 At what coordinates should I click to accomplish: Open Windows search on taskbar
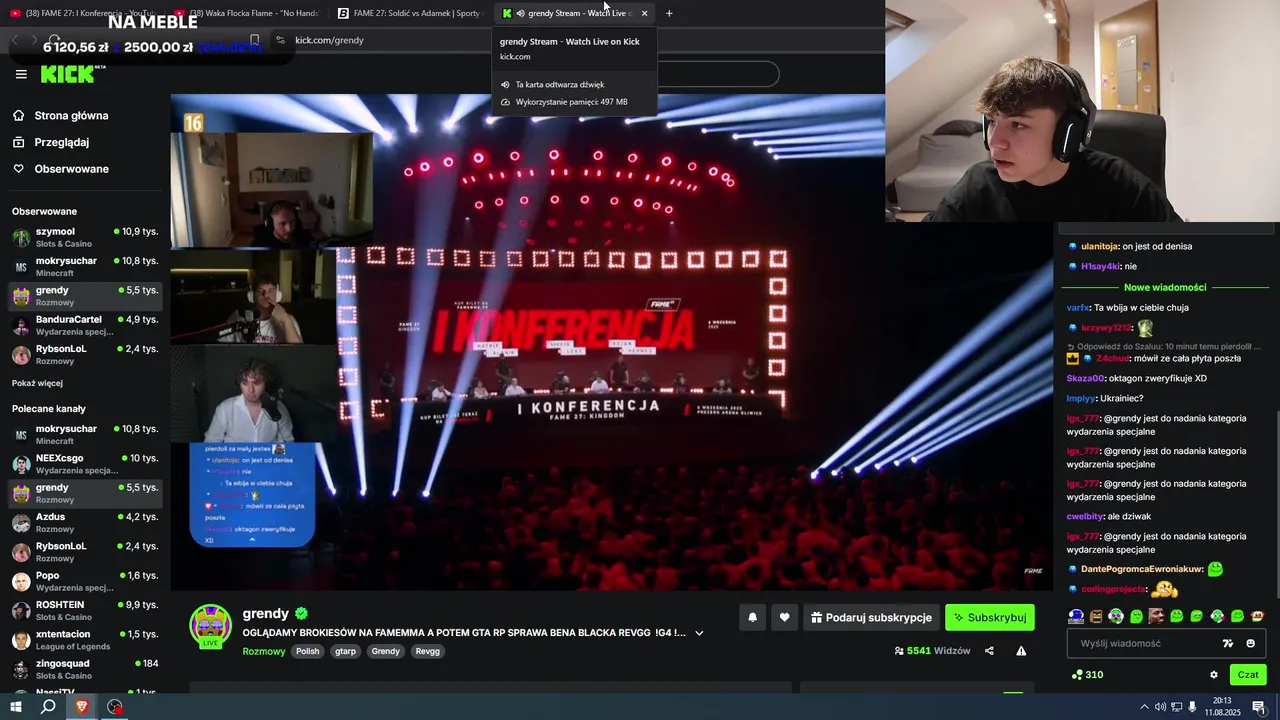[x=48, y=706]
